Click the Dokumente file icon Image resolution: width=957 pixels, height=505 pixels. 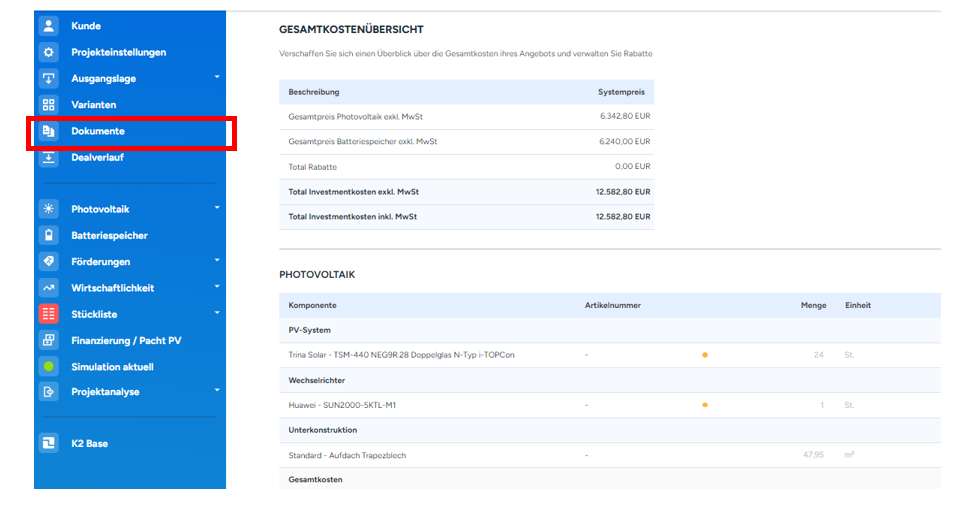[48, 131]
